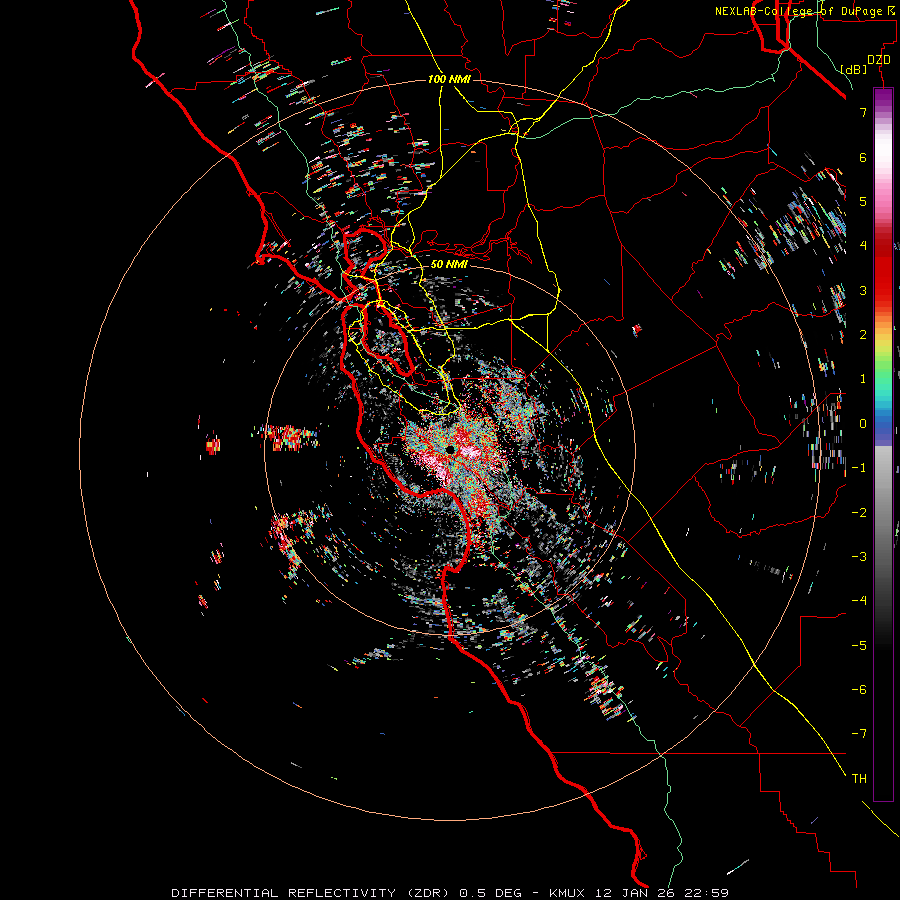Click the positive 7 value on the color scale
This screenshot has width=900, height=900.
click(x=863, y=112)
